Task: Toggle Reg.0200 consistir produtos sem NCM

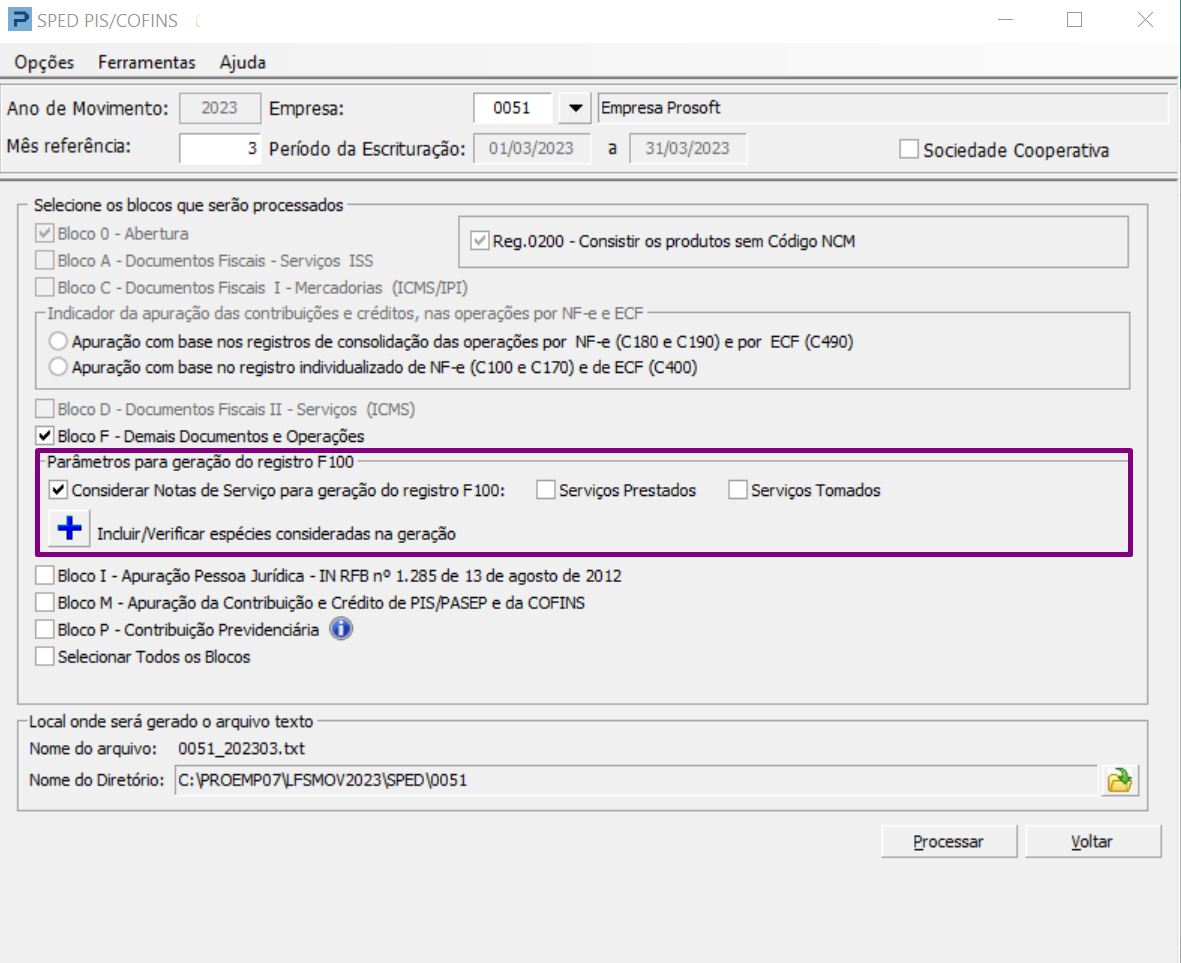Action: (479, 241)
